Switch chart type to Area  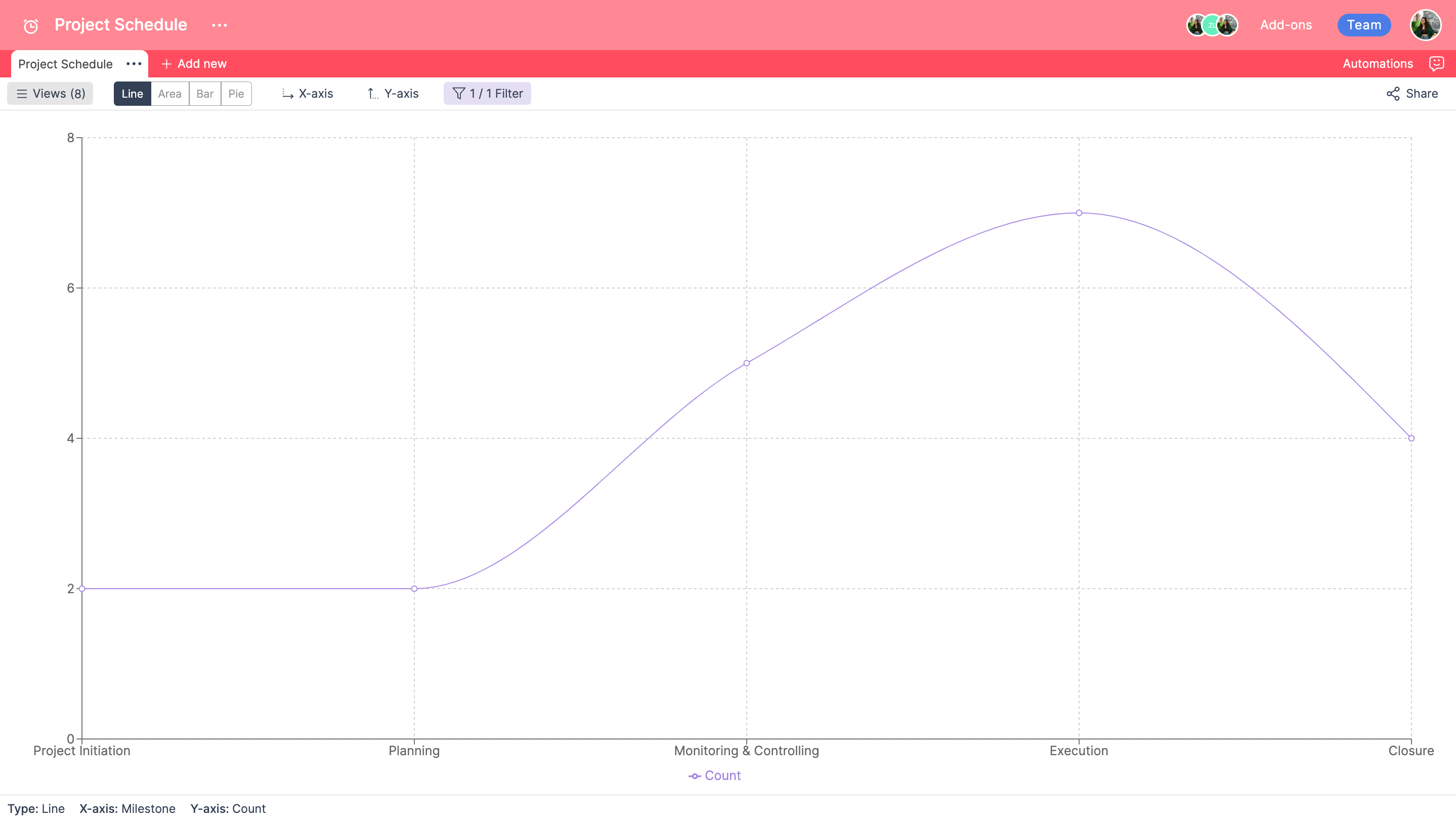(169, 94)
